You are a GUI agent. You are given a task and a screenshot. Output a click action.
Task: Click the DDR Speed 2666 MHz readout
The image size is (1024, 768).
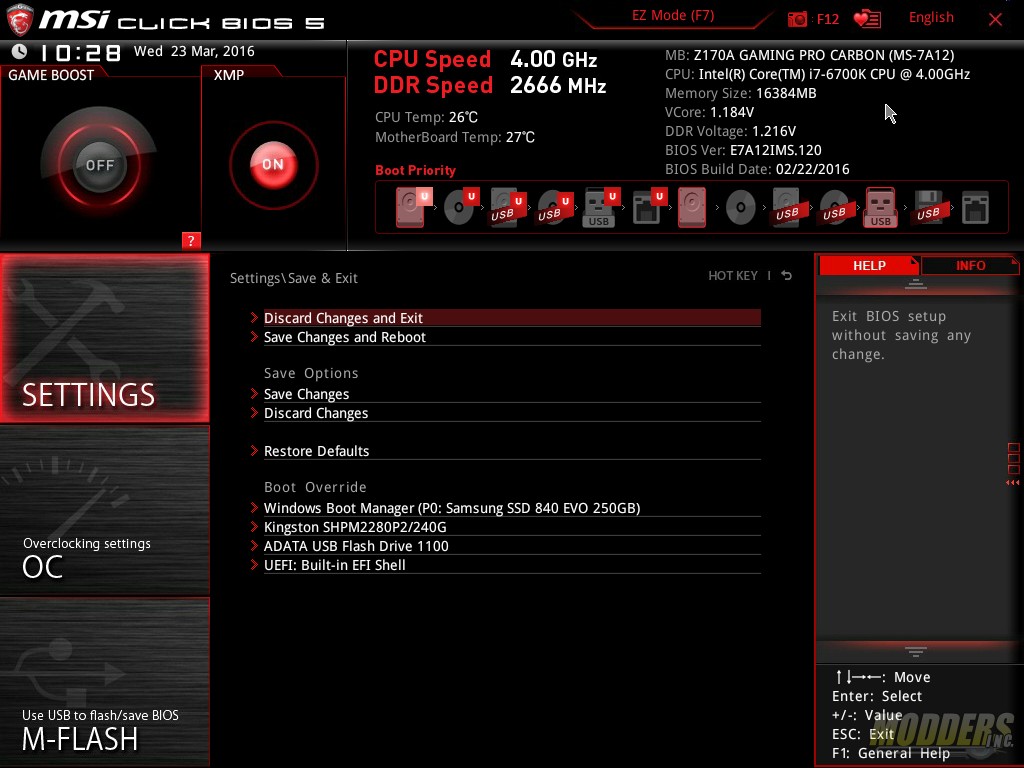pyautogui.click(x=490, y=86)
